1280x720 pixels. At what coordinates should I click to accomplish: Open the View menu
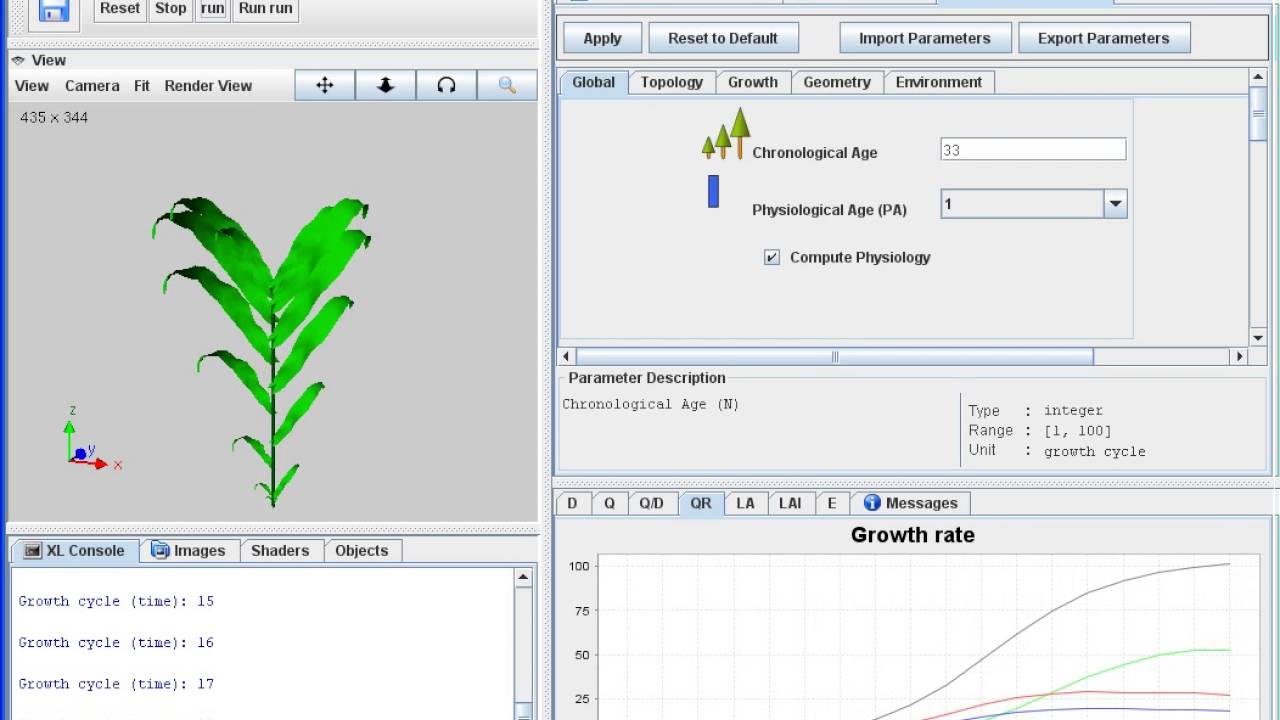pyautogui.click(x=32, y=86)
